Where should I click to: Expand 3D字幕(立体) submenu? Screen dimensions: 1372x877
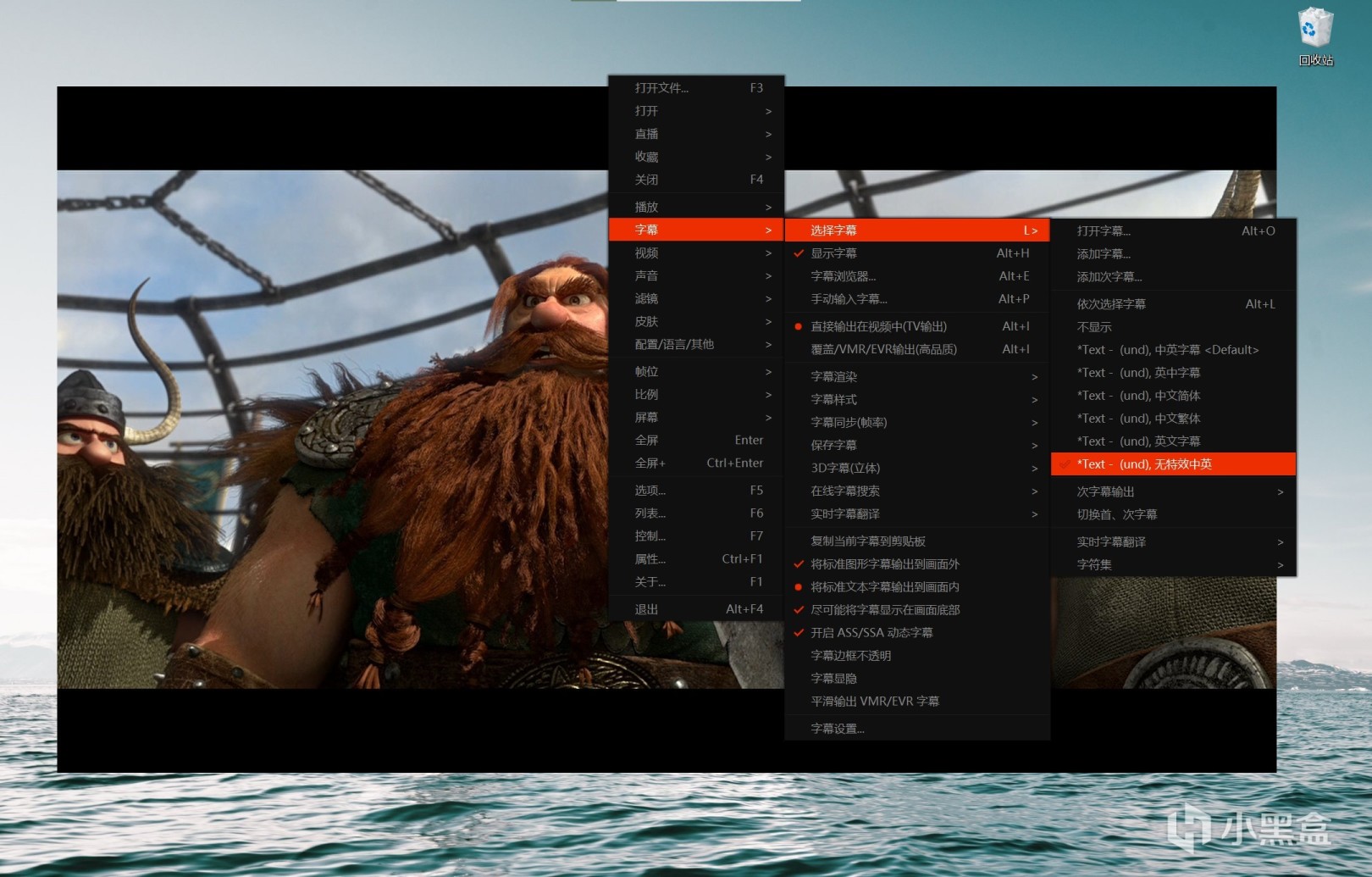917,468
